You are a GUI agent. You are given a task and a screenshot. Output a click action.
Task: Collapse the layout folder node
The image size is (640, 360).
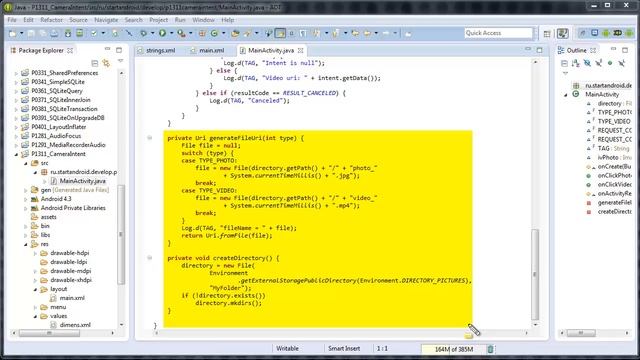pos(35,289)
